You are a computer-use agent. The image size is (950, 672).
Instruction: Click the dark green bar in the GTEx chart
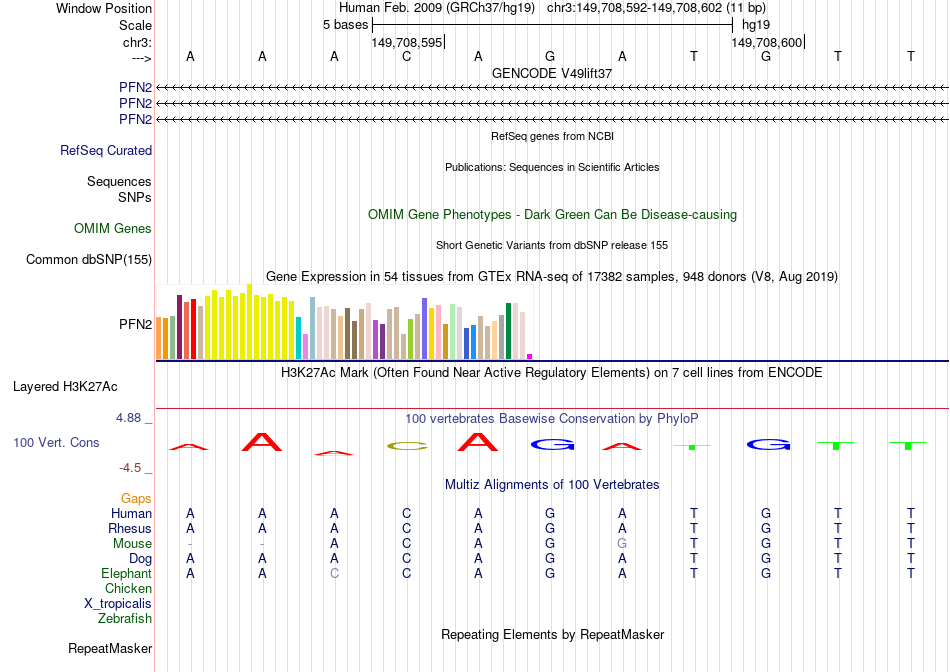[509, 331]
